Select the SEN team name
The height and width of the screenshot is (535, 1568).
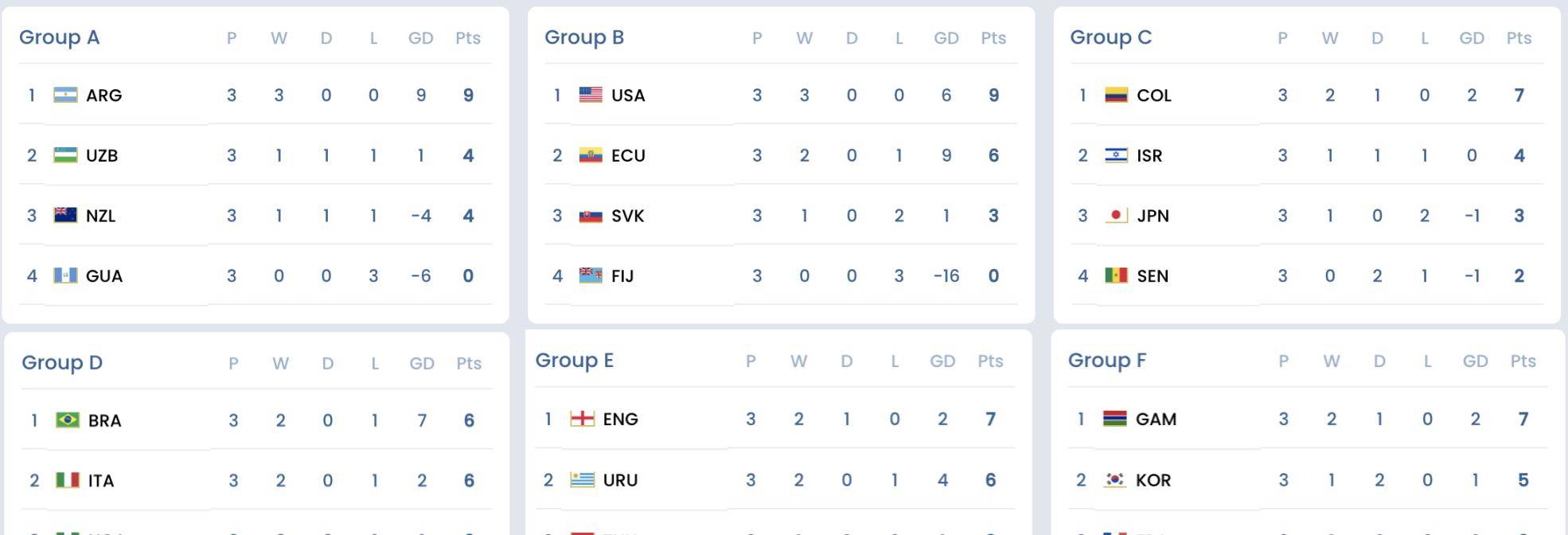click(x=1153, y=275)
